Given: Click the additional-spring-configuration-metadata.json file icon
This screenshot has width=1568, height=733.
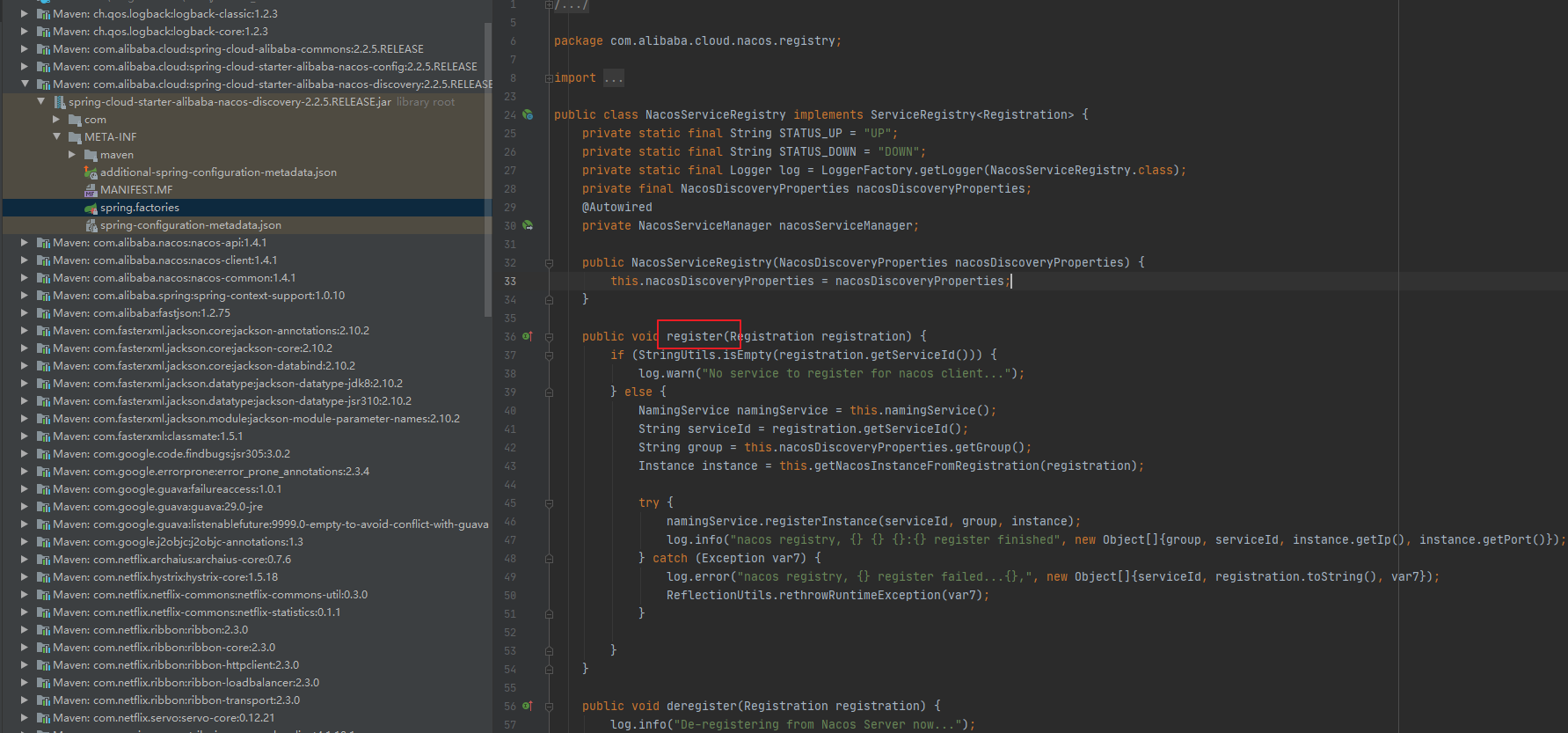Looking at the screenshot, I should (x=91, y=172).
